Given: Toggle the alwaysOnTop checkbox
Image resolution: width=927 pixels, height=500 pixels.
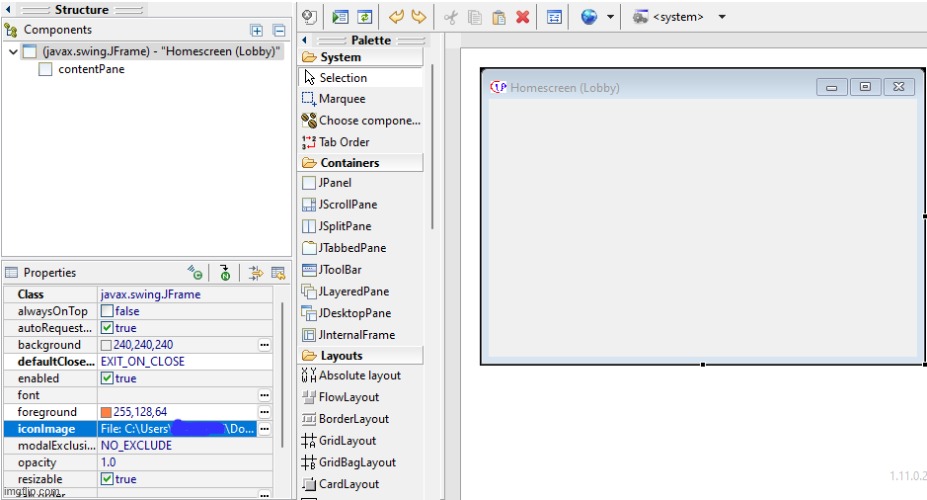Looking at the screenshot, I should tap(107, 311).
